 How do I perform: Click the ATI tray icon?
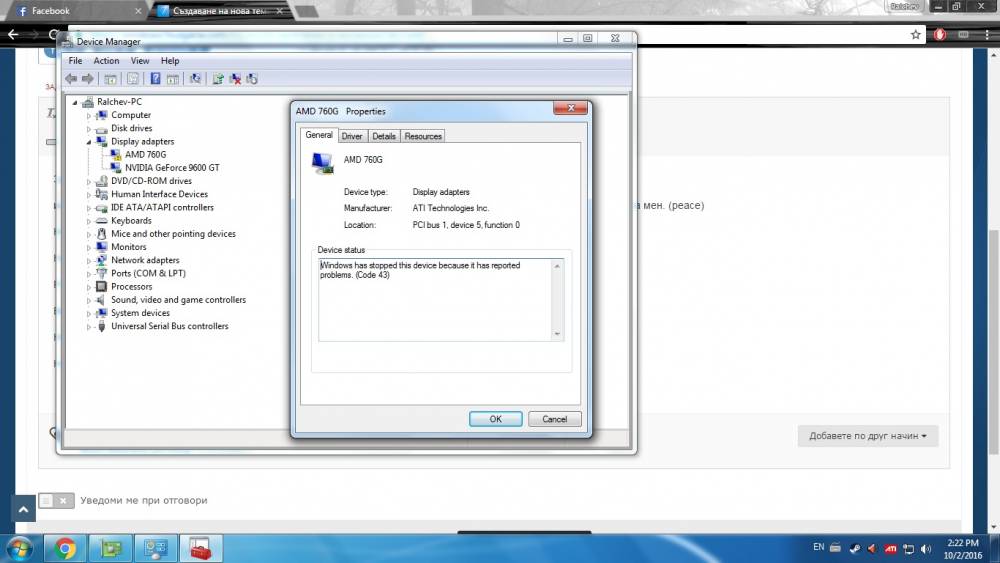pos(890,548)
